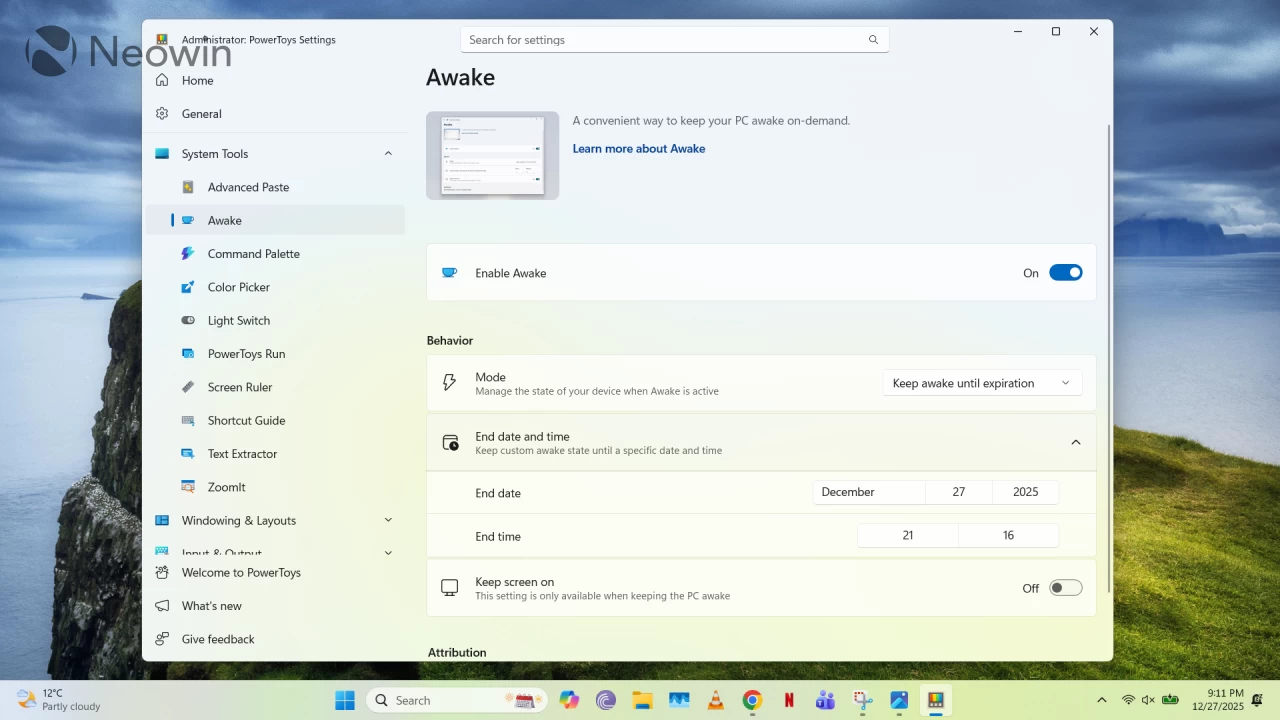1280x720 pixels.
Task: Click the taskbar Search box
Action: point(457,700)
